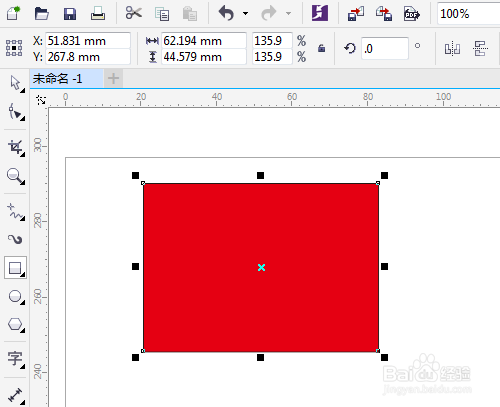Select the Shape edit tool
500x407 pixels.
[x=15, y=112]
